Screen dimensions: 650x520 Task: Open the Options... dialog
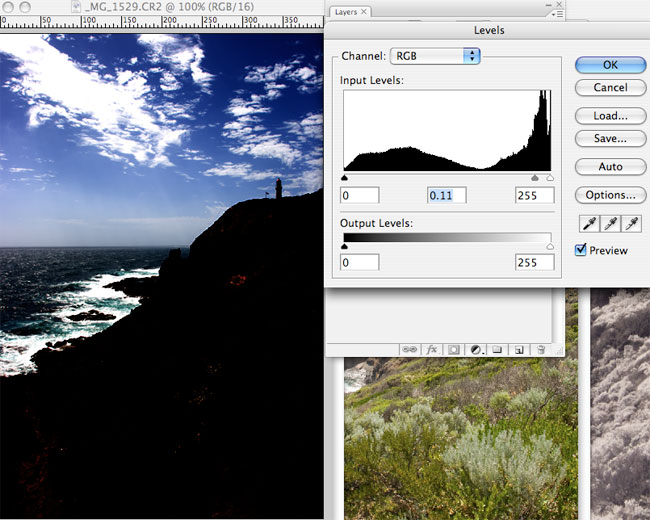coord(610,195)
